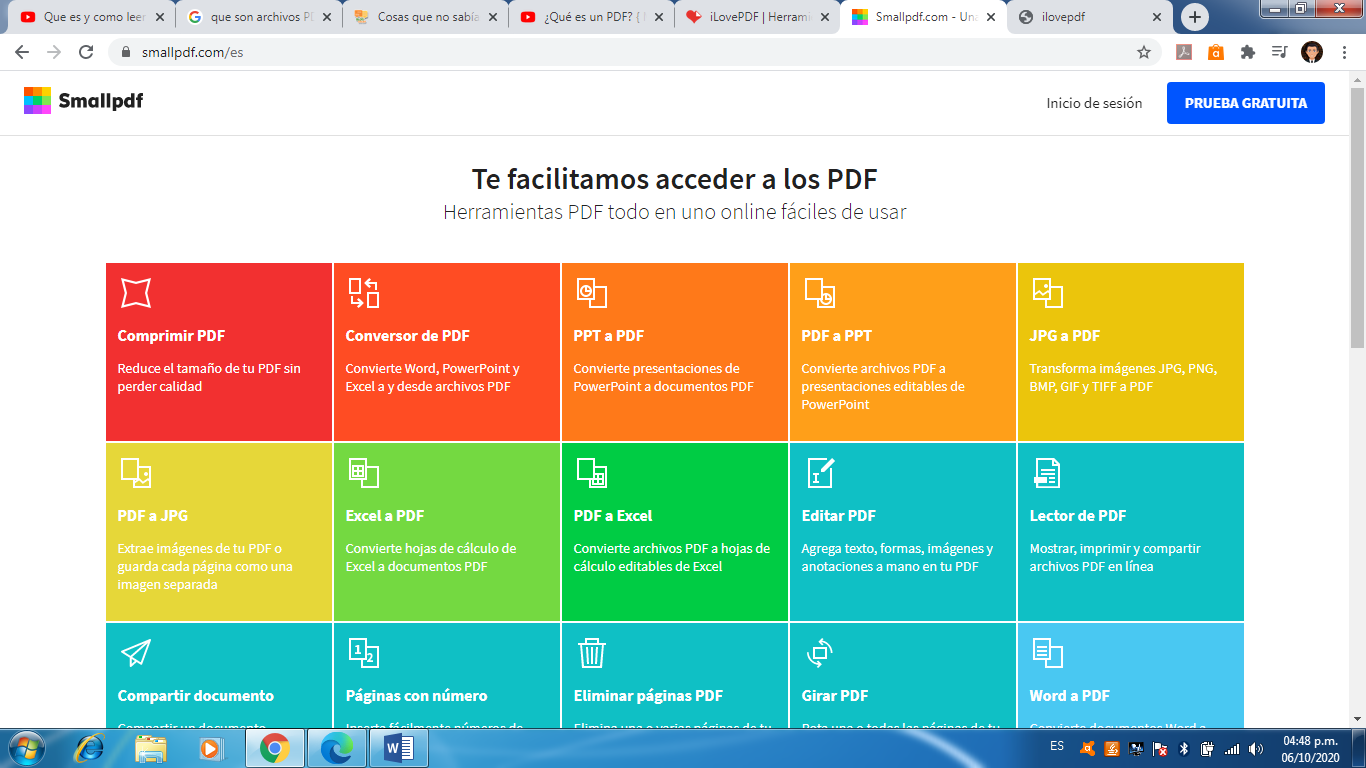Select the JPG a PDF tool

click(x=1130, y=352)
